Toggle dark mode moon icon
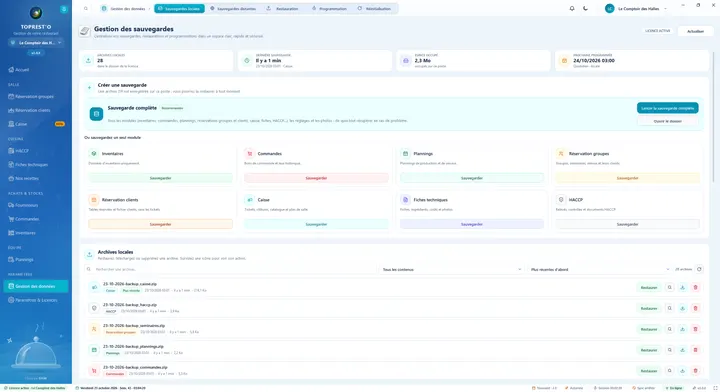Screen dimensions: 720x392 coord(585,8)
